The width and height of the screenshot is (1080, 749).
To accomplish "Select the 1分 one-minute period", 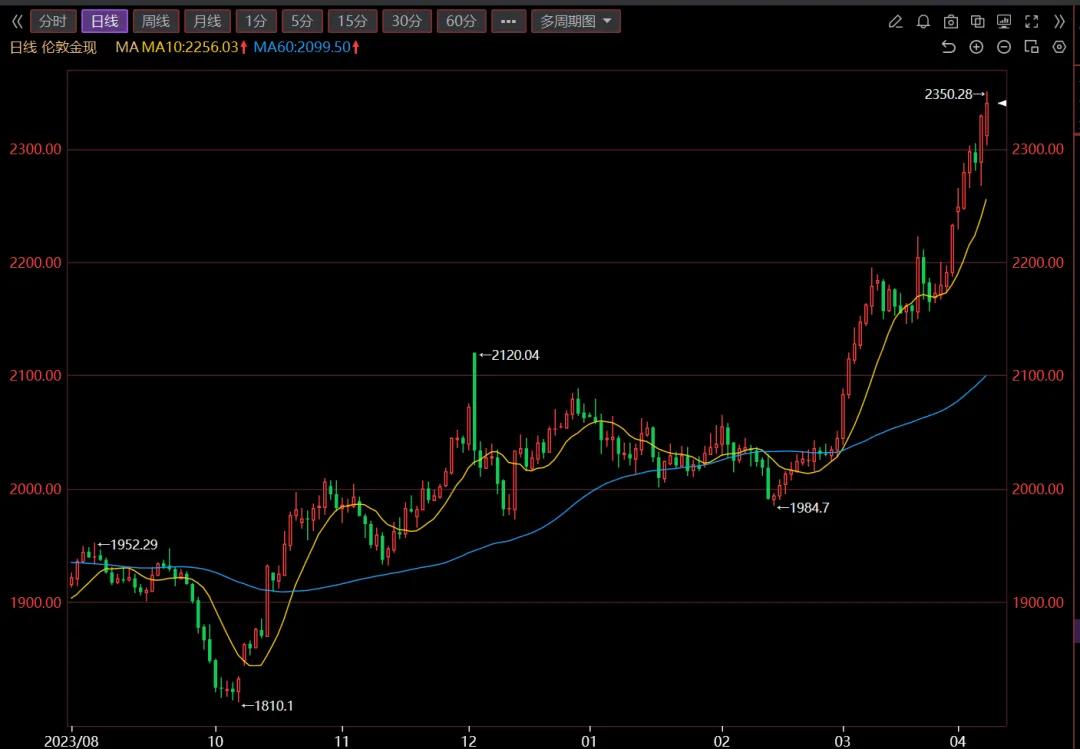I will [x=256, y=21].
